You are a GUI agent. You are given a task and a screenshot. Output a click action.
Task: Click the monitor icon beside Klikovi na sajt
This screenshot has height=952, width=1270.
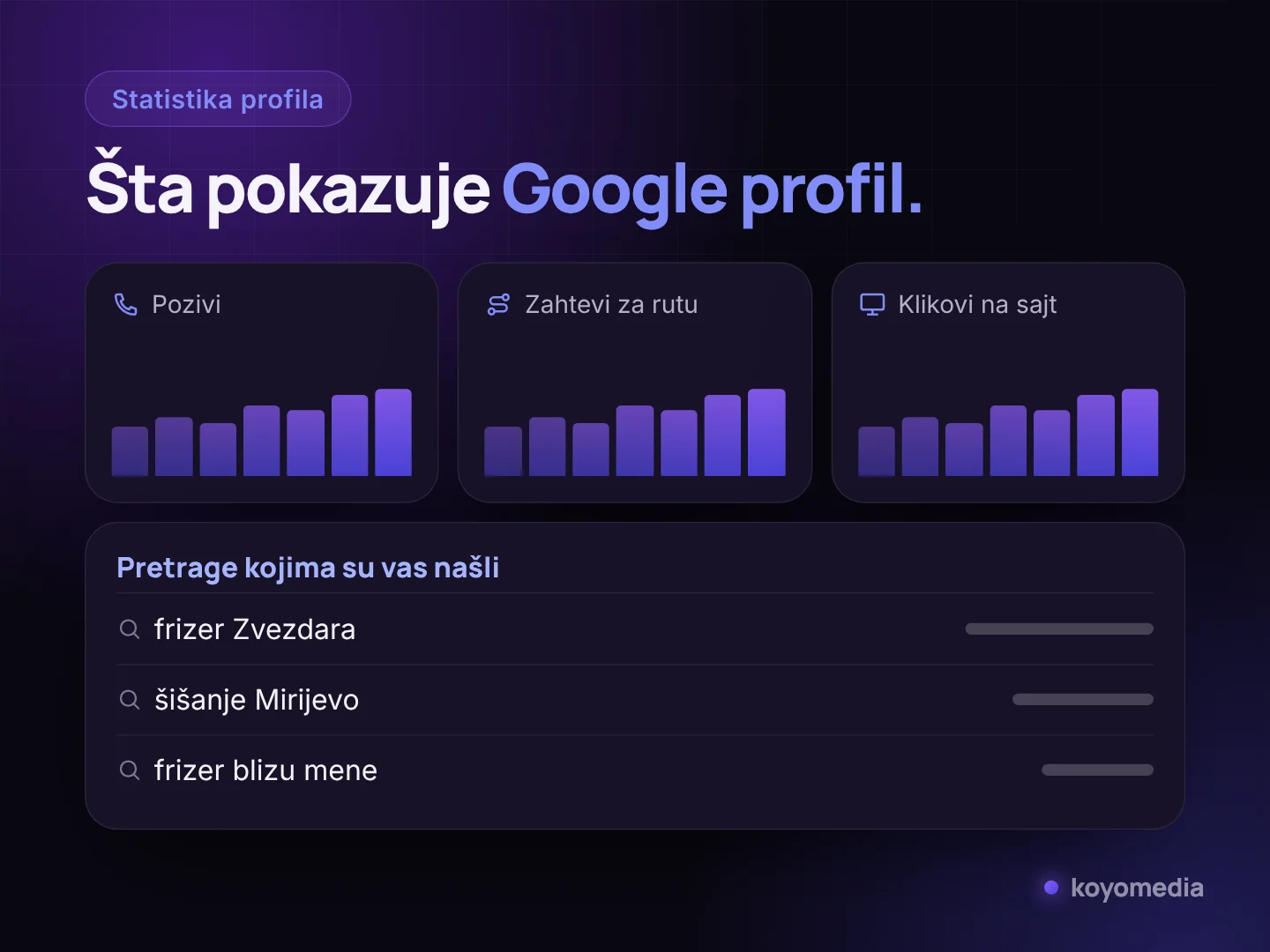point(872,304)
